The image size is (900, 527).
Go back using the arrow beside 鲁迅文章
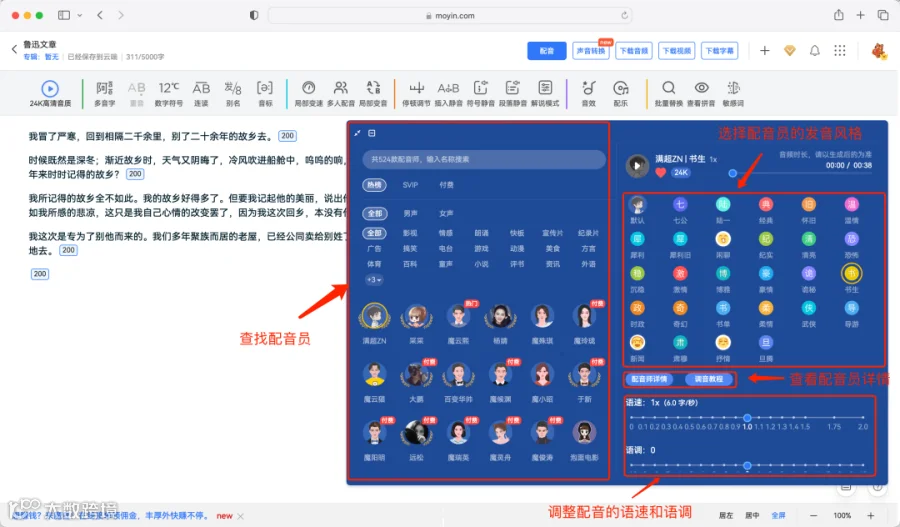tap(14, 49)
